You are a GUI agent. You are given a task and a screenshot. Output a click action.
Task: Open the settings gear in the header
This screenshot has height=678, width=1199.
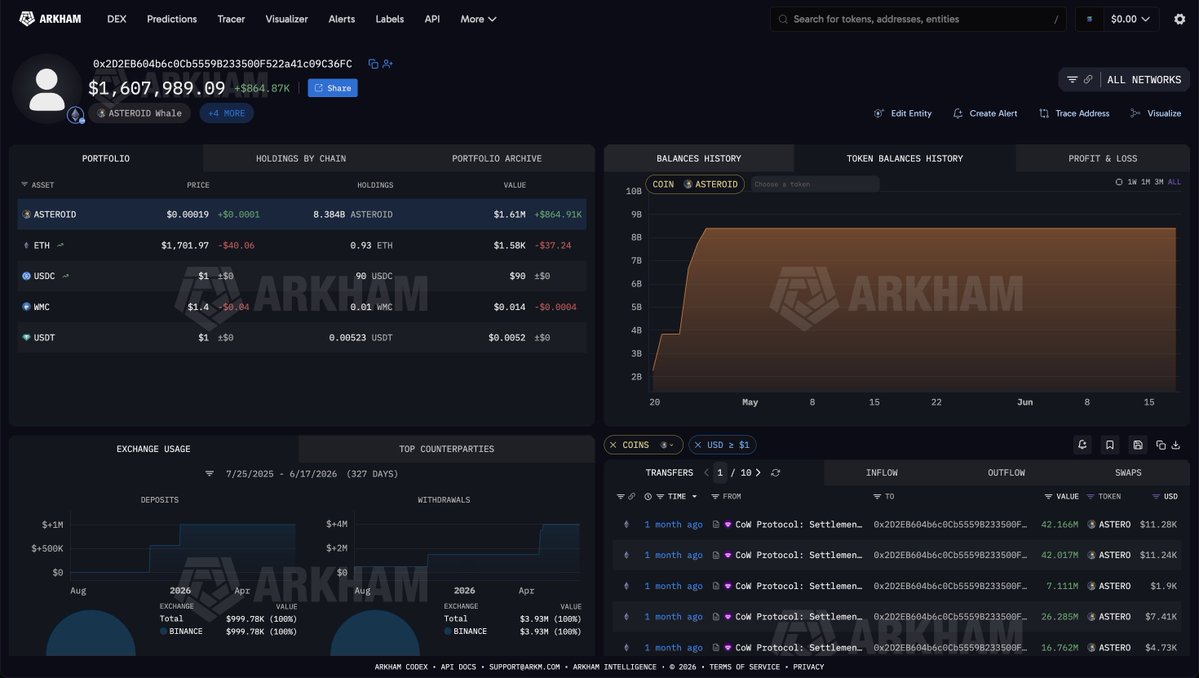tap(1179, 19)
